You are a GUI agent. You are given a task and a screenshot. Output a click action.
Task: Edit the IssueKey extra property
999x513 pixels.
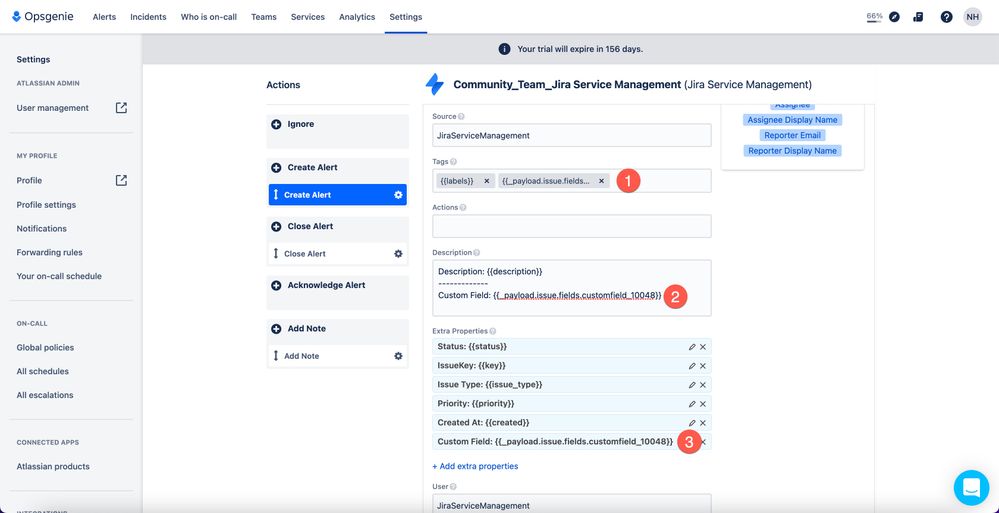pyautogui.click(x=692, y=366)
